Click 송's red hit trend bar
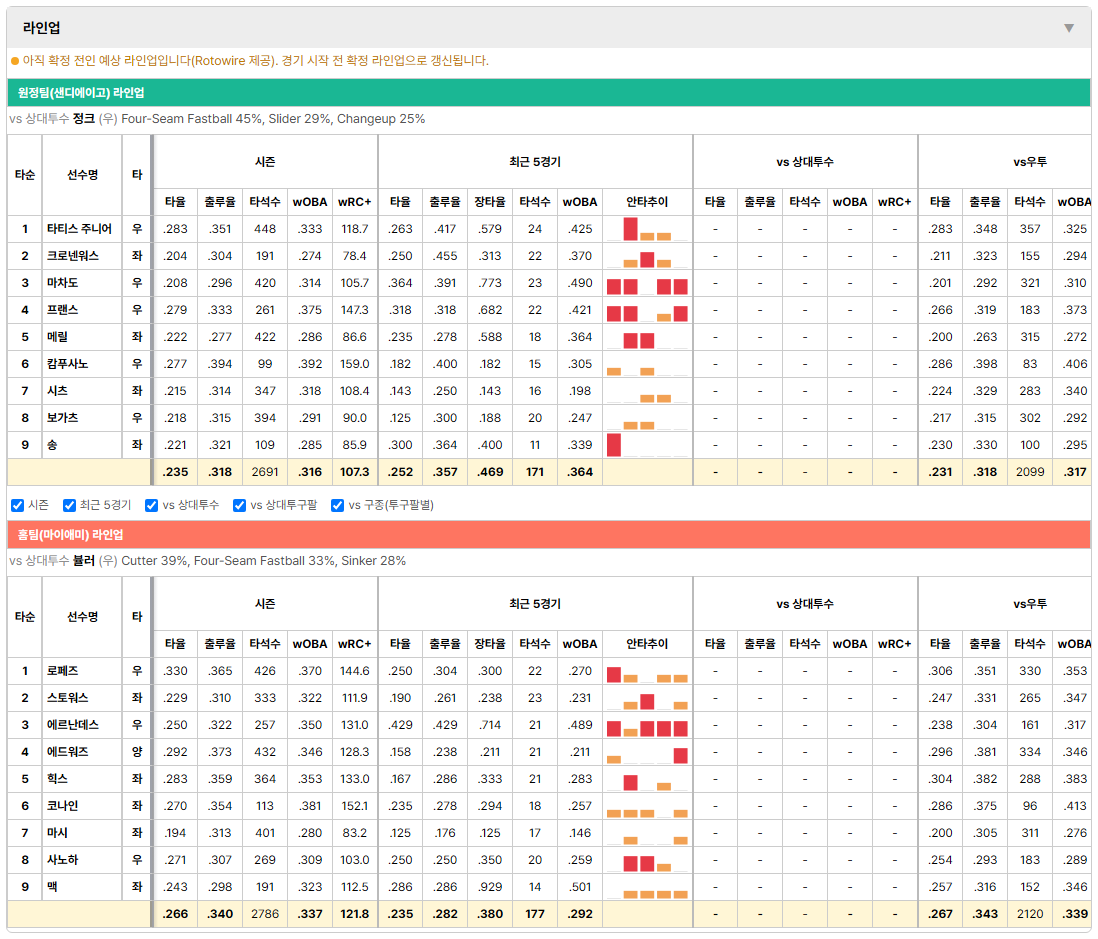 pos(614,445)
